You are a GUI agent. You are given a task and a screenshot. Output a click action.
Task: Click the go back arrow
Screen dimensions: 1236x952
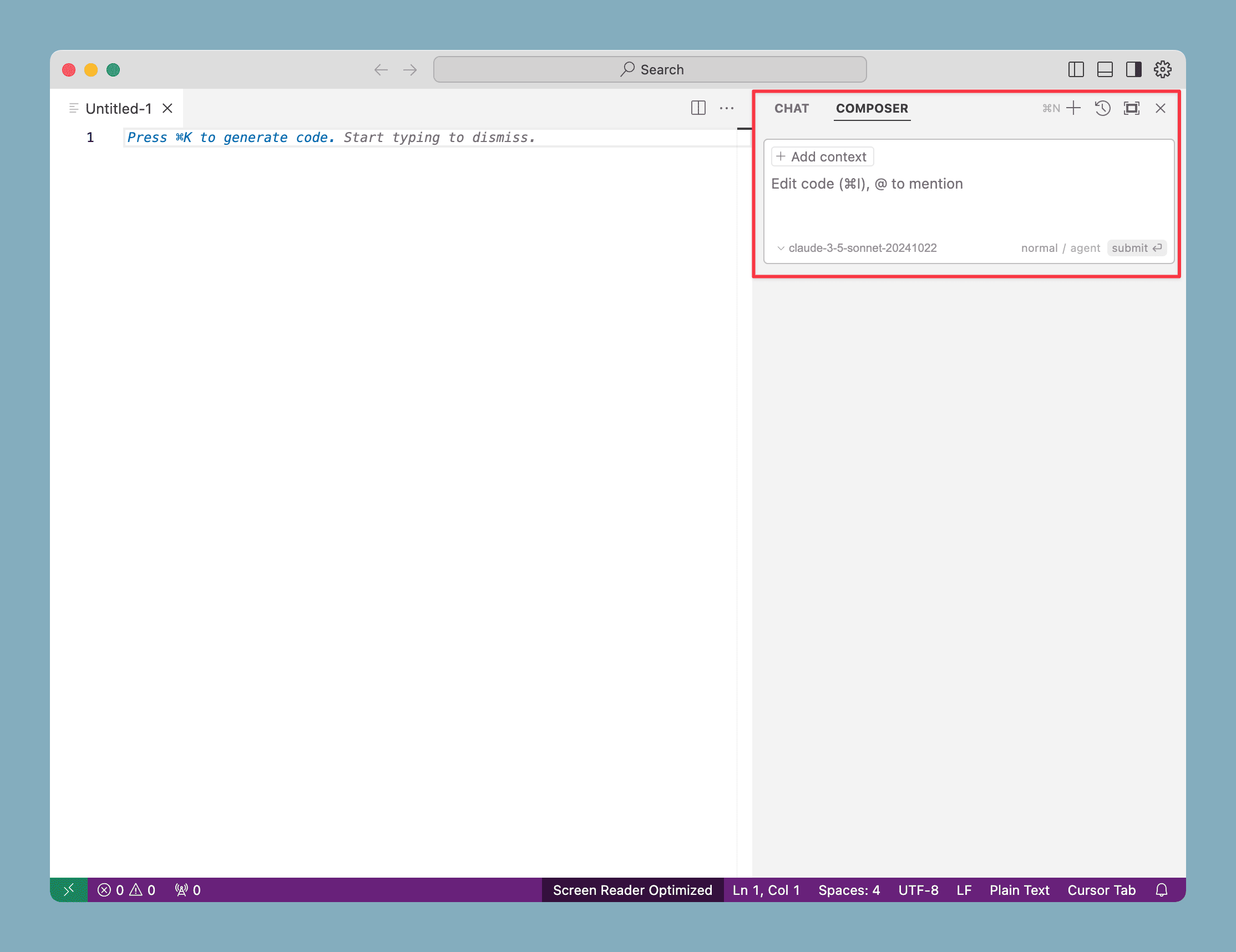pos(381,69)
